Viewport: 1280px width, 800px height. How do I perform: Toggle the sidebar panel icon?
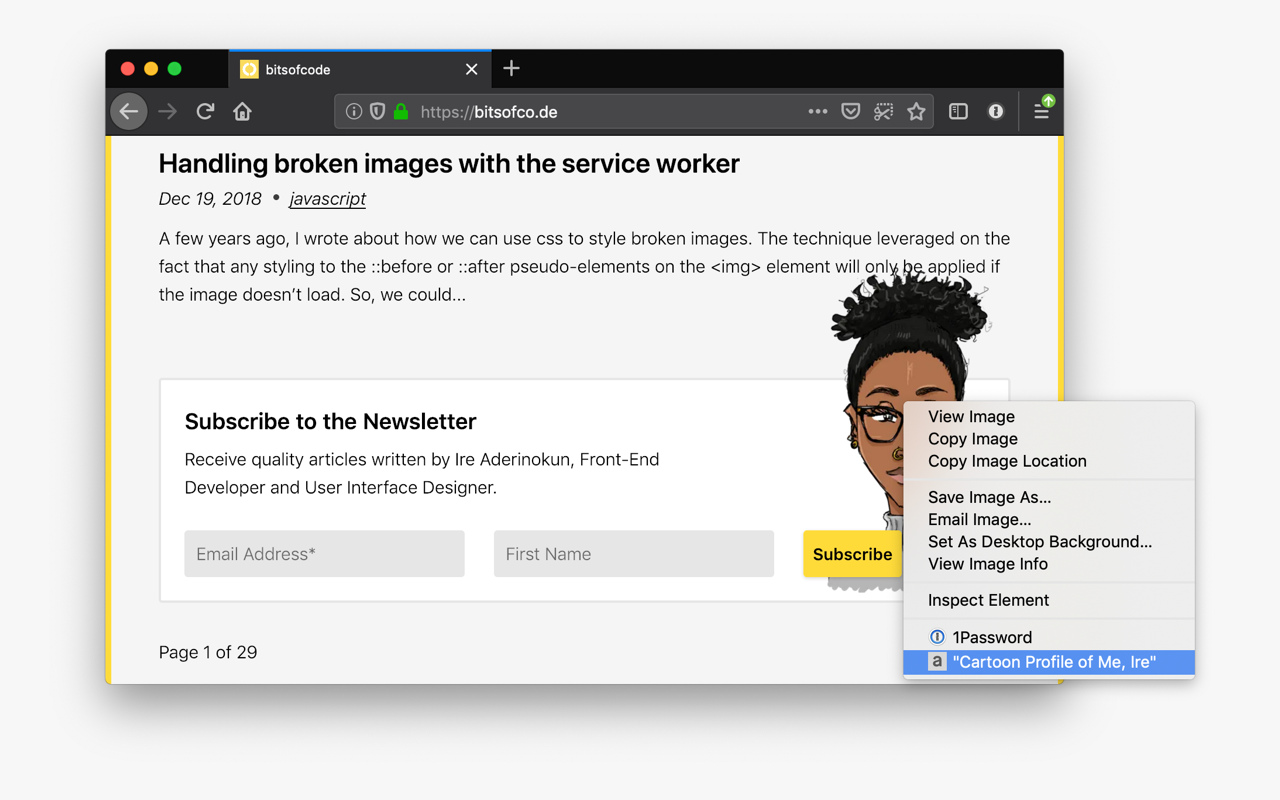[958, 112]
